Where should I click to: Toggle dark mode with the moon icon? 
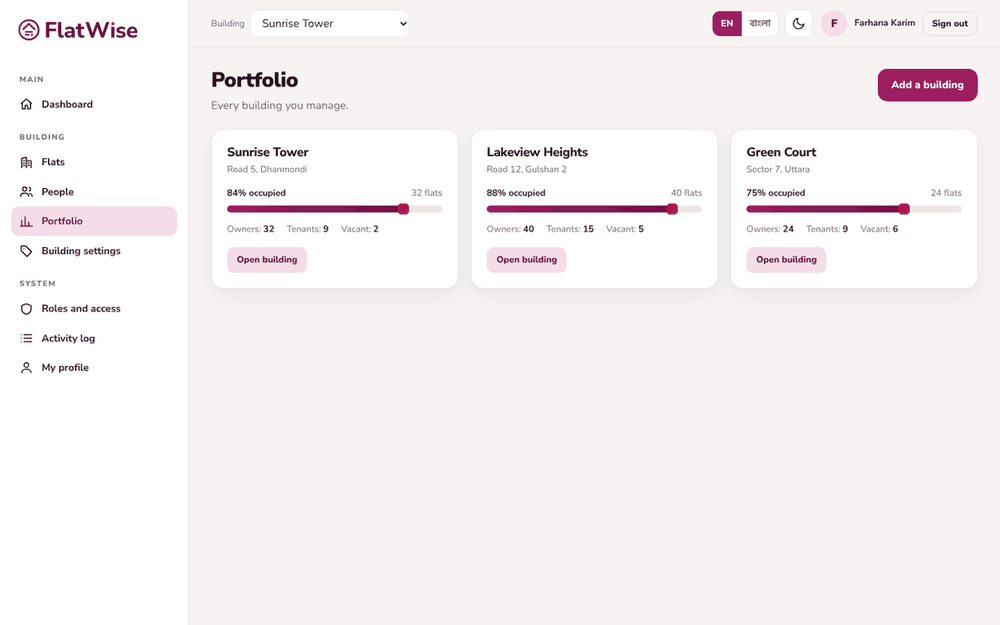[x=798, y=24]
